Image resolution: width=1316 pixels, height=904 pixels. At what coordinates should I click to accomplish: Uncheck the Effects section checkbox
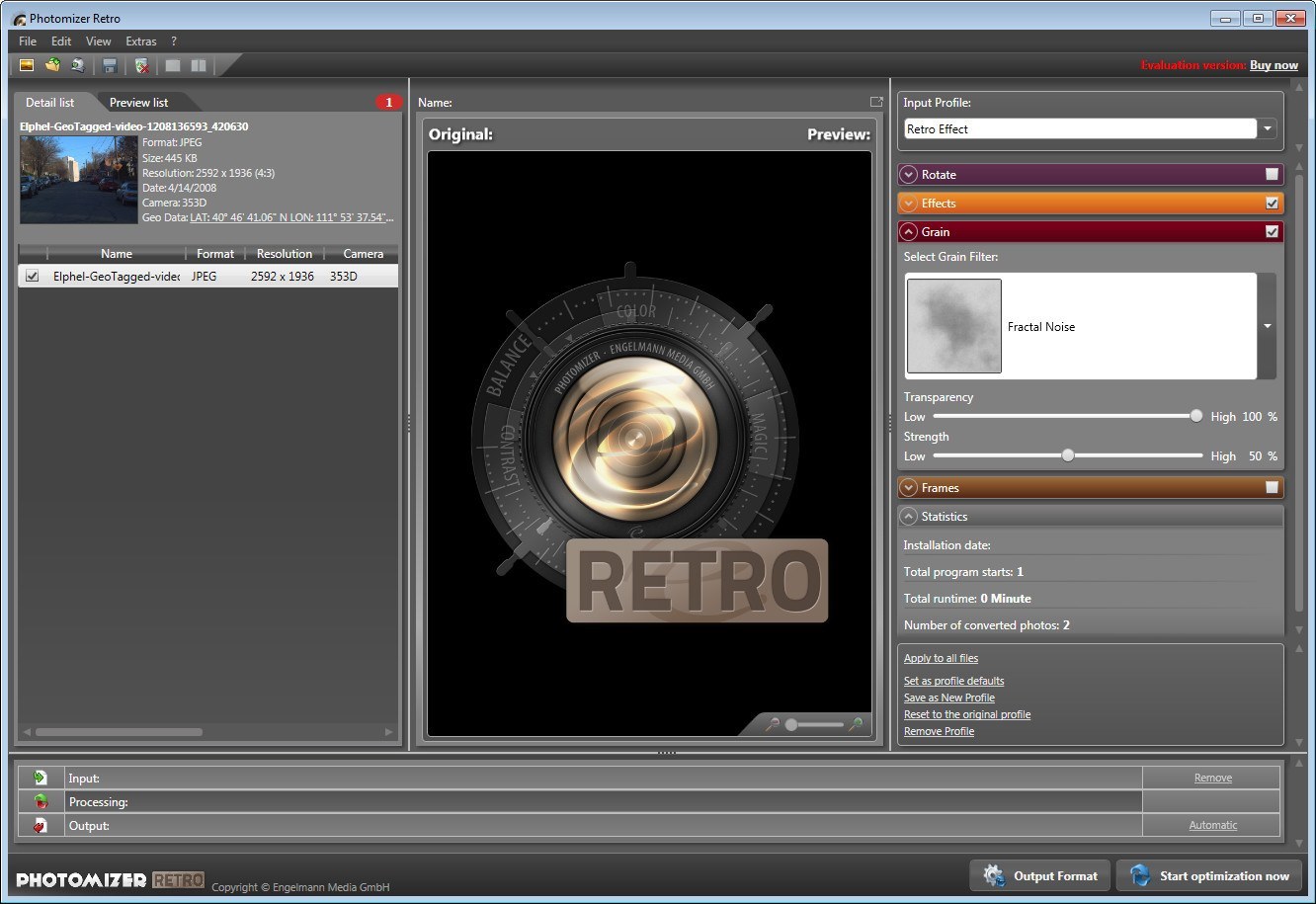[x=1272, y=203]
